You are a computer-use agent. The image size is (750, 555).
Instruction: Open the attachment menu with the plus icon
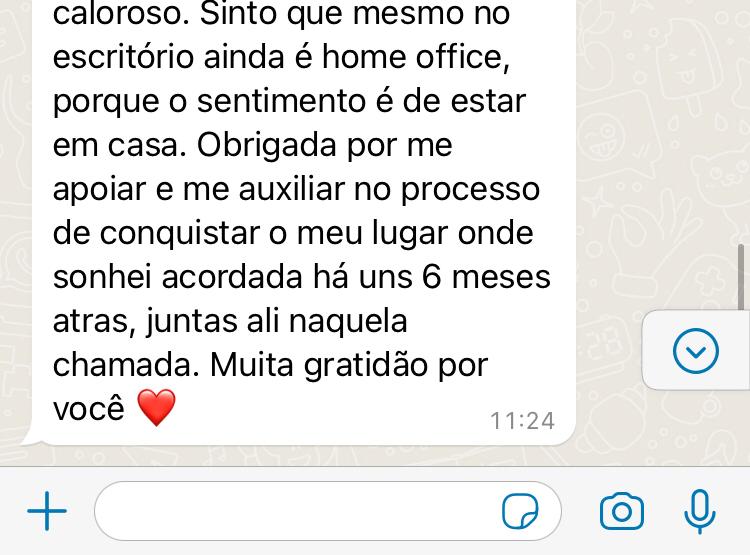pos(47,511)
